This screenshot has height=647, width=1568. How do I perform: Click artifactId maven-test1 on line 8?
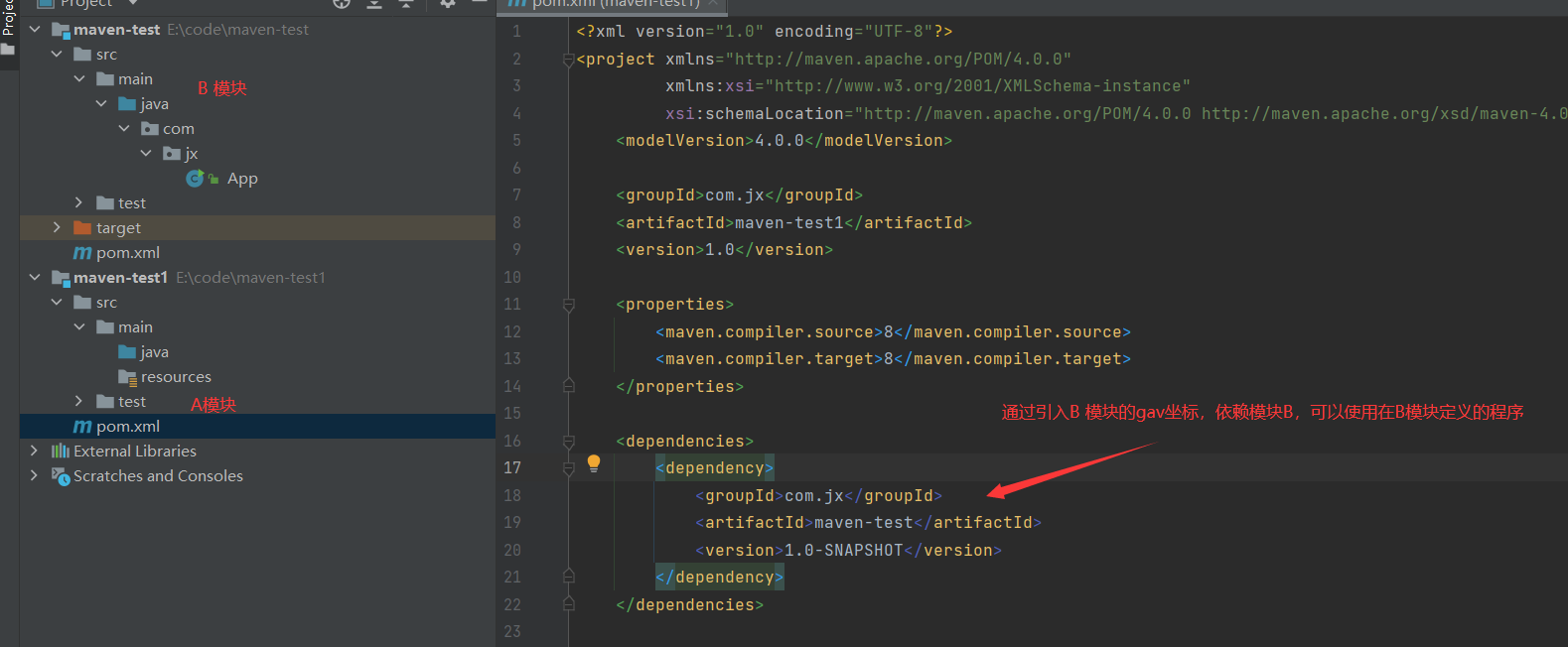794,223
